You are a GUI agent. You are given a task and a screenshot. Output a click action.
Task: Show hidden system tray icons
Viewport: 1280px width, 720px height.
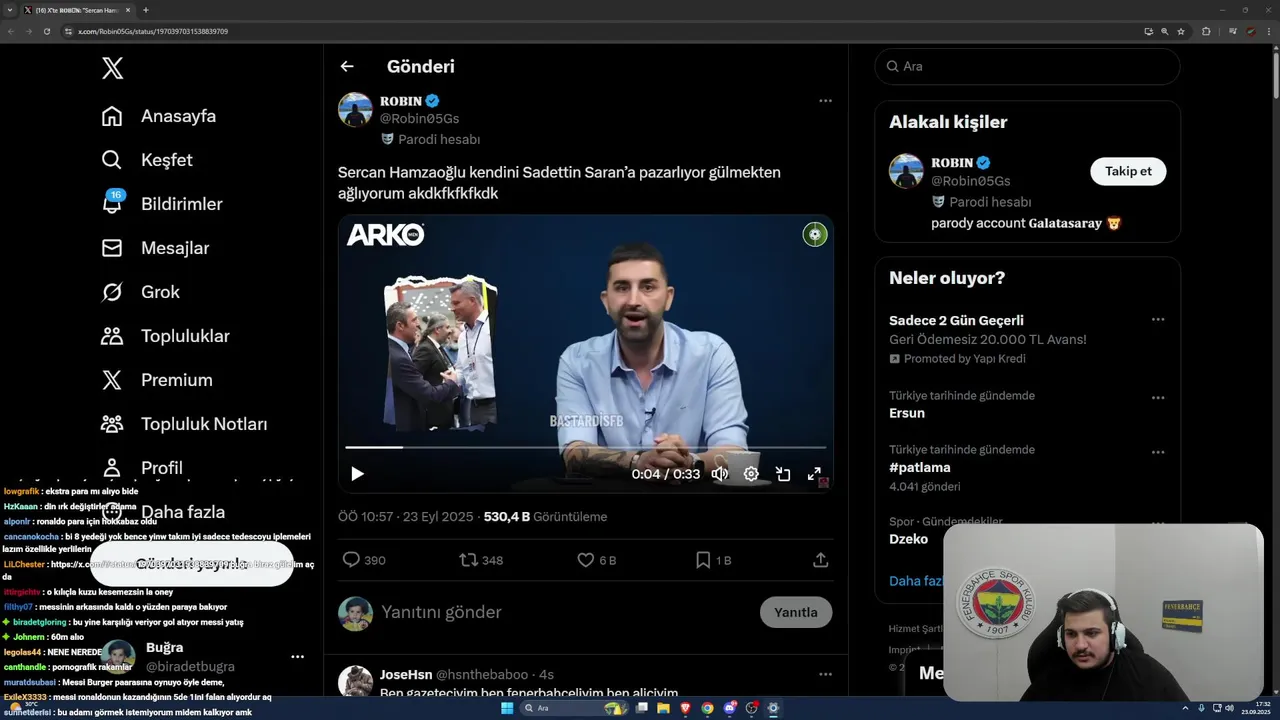(1187, 708)
